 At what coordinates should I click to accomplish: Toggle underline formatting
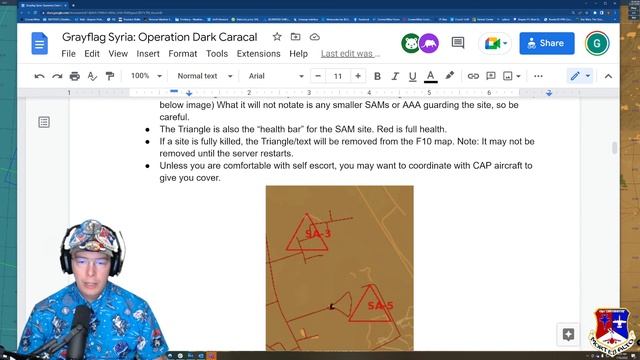point(413,76)
